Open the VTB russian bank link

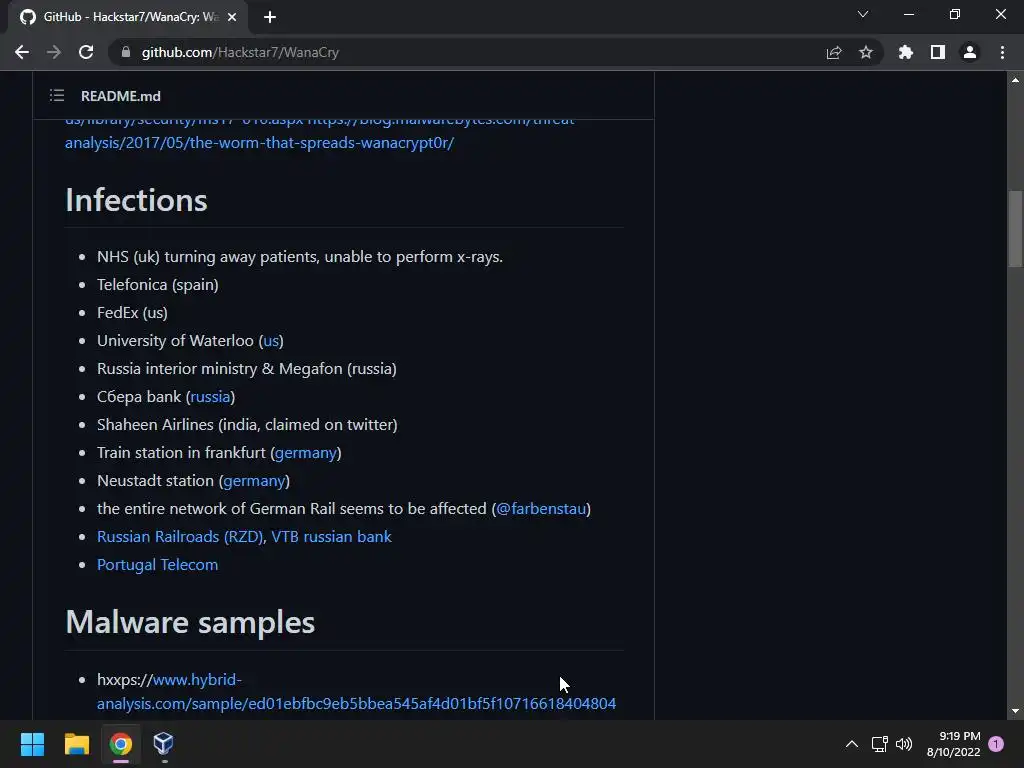coord(331,537)
